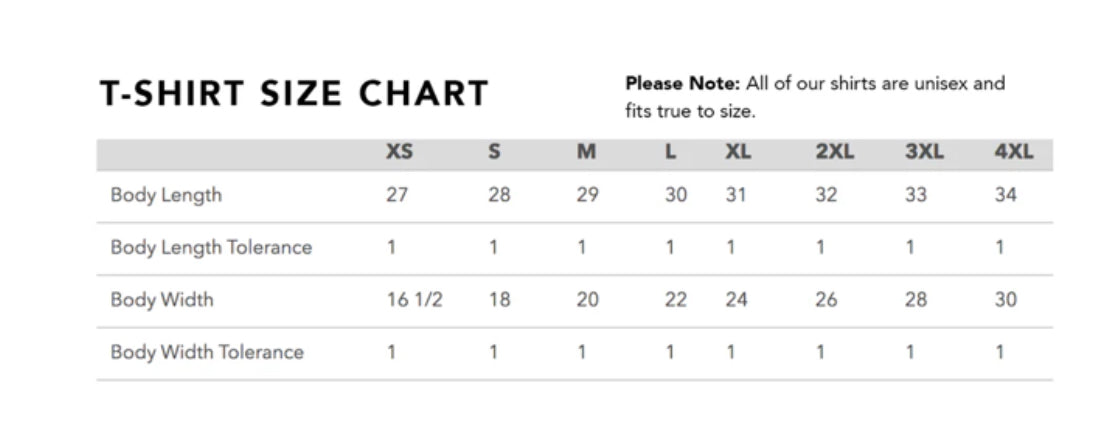Select body length value 27 for XS
1117x430 pixels.
click(397, 195)
